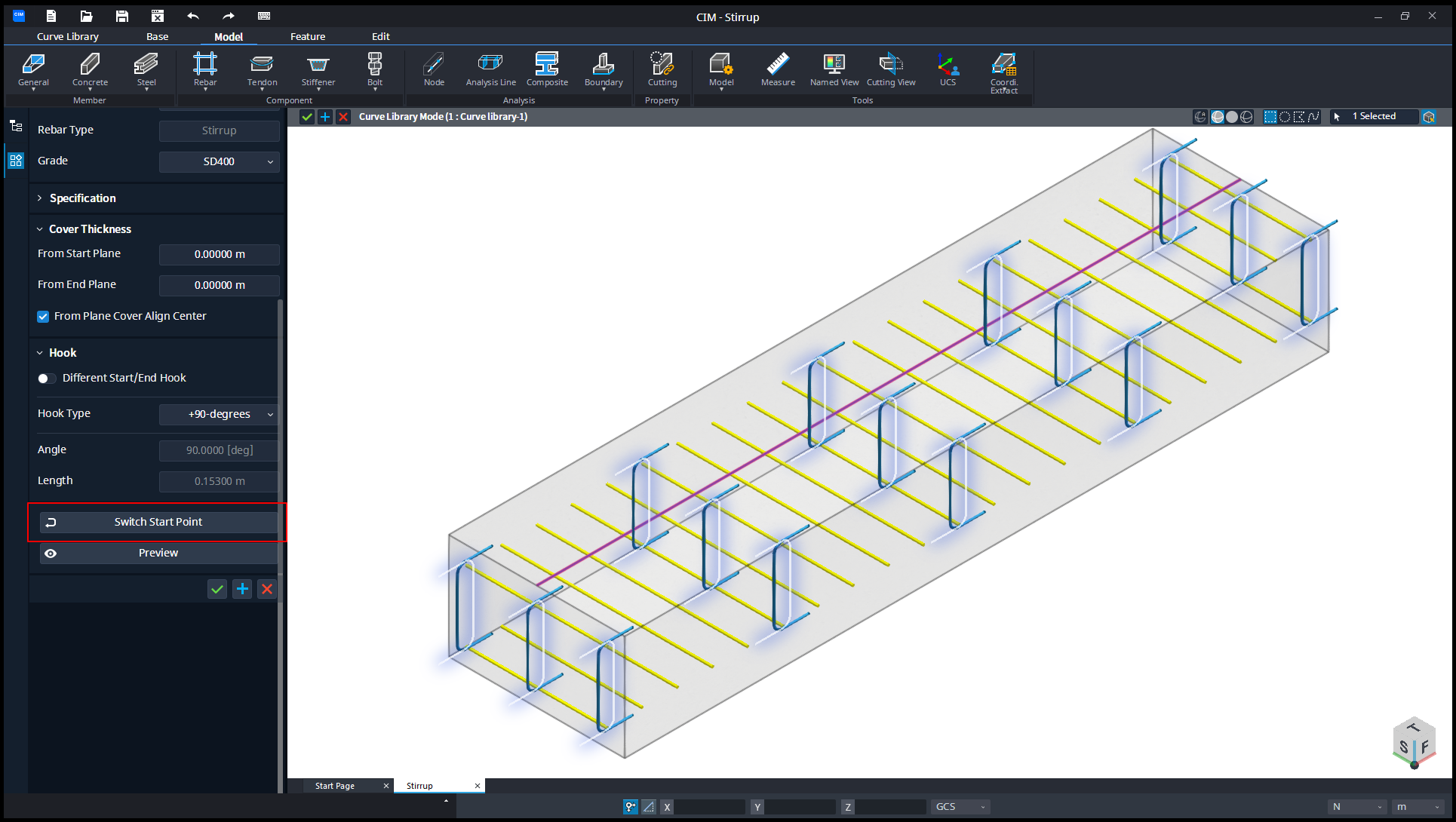Select the Steel member tool

pos(146,70)
